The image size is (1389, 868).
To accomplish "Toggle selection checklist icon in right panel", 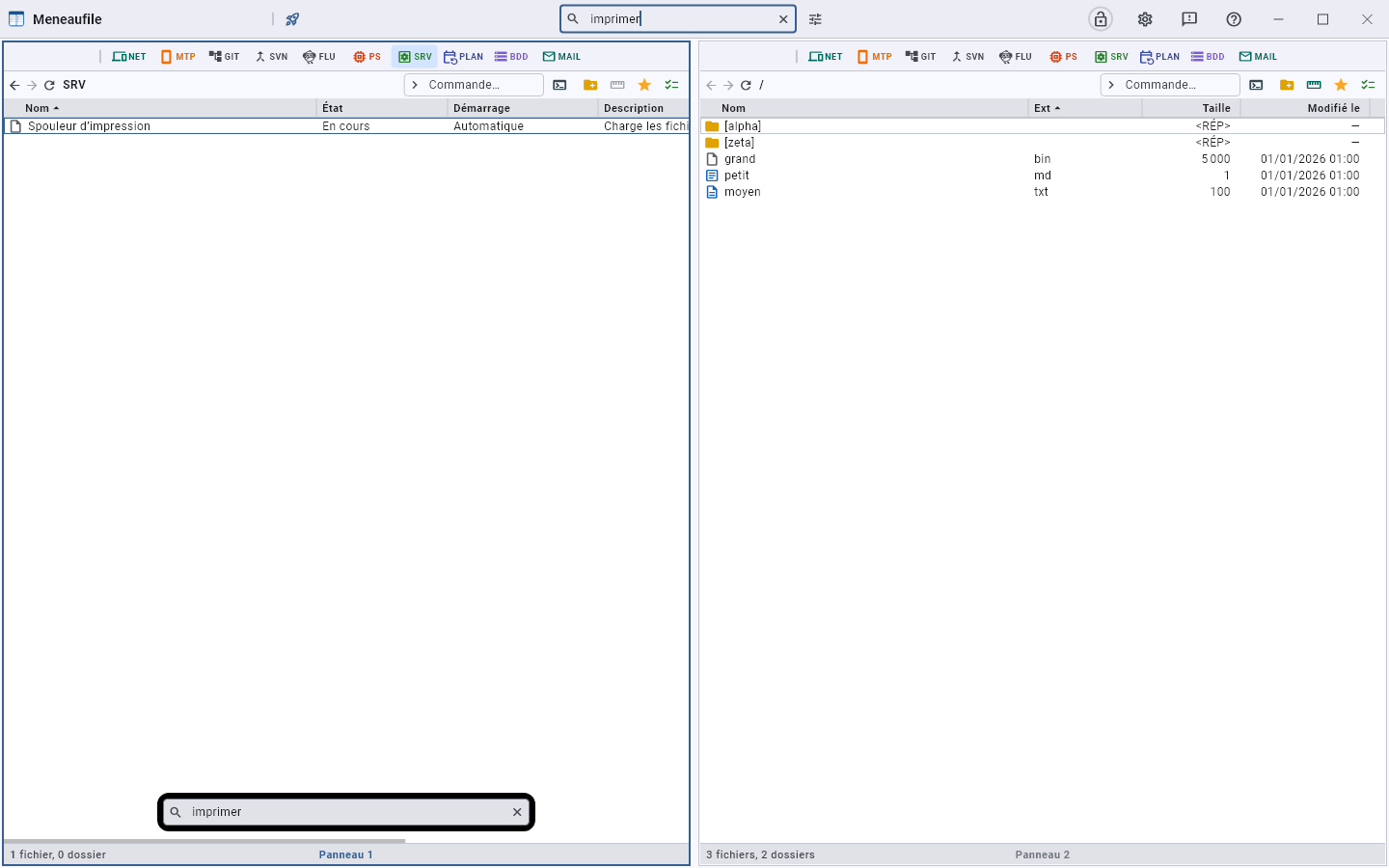I will (1368, 85).
